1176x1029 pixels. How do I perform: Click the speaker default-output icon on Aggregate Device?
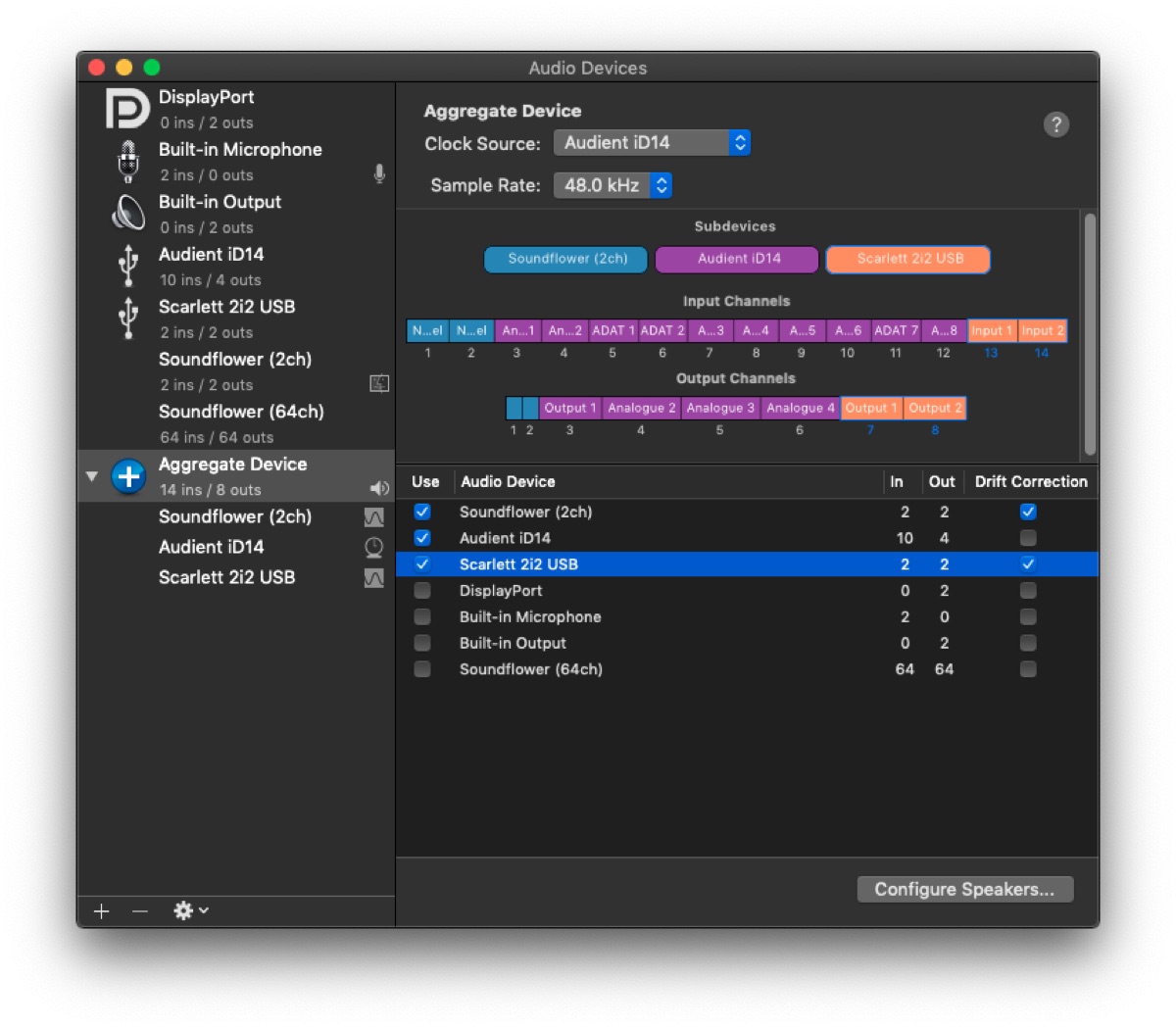coord(379,488)
